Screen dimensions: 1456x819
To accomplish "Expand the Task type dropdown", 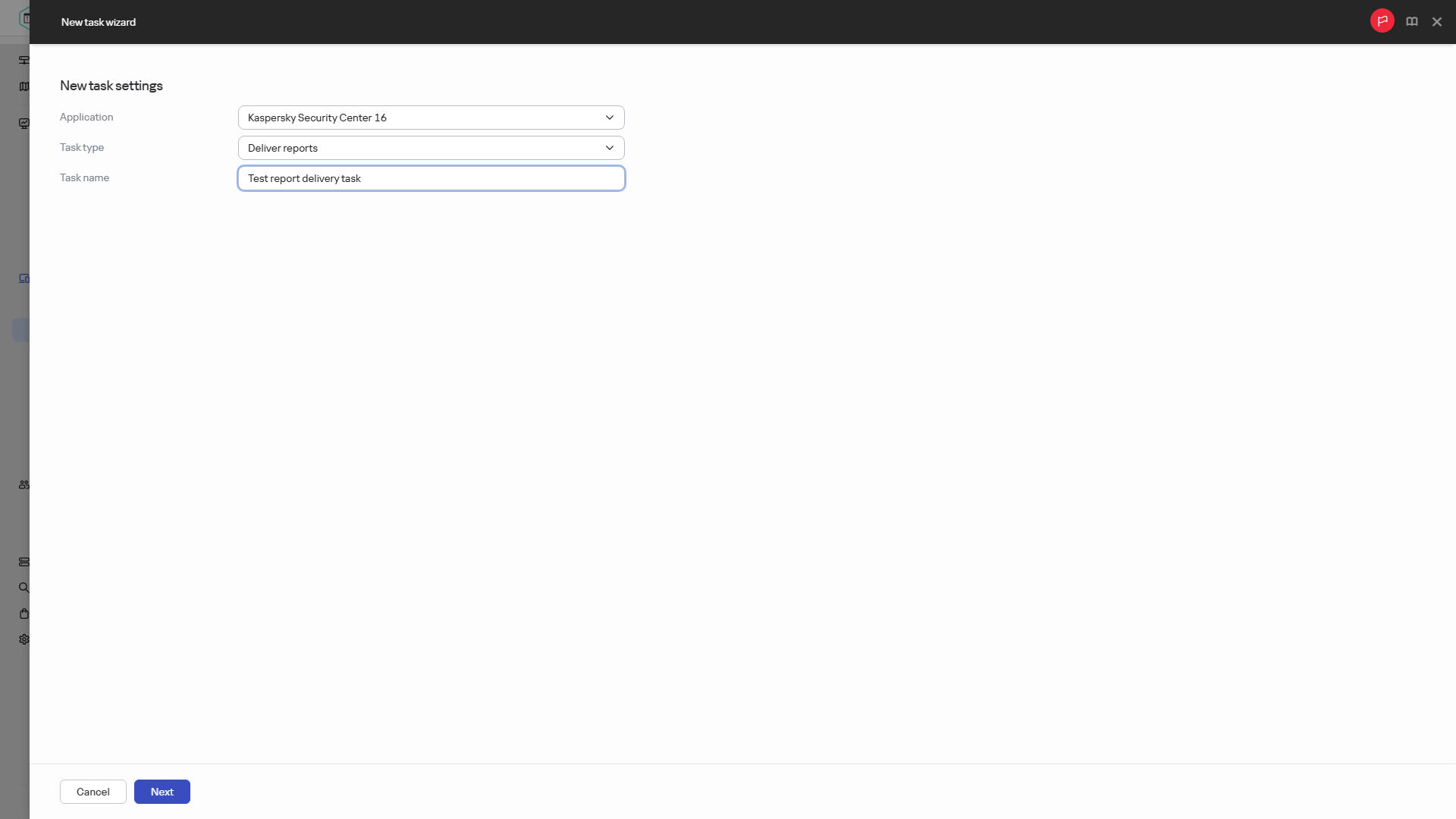I will [431, 148].
